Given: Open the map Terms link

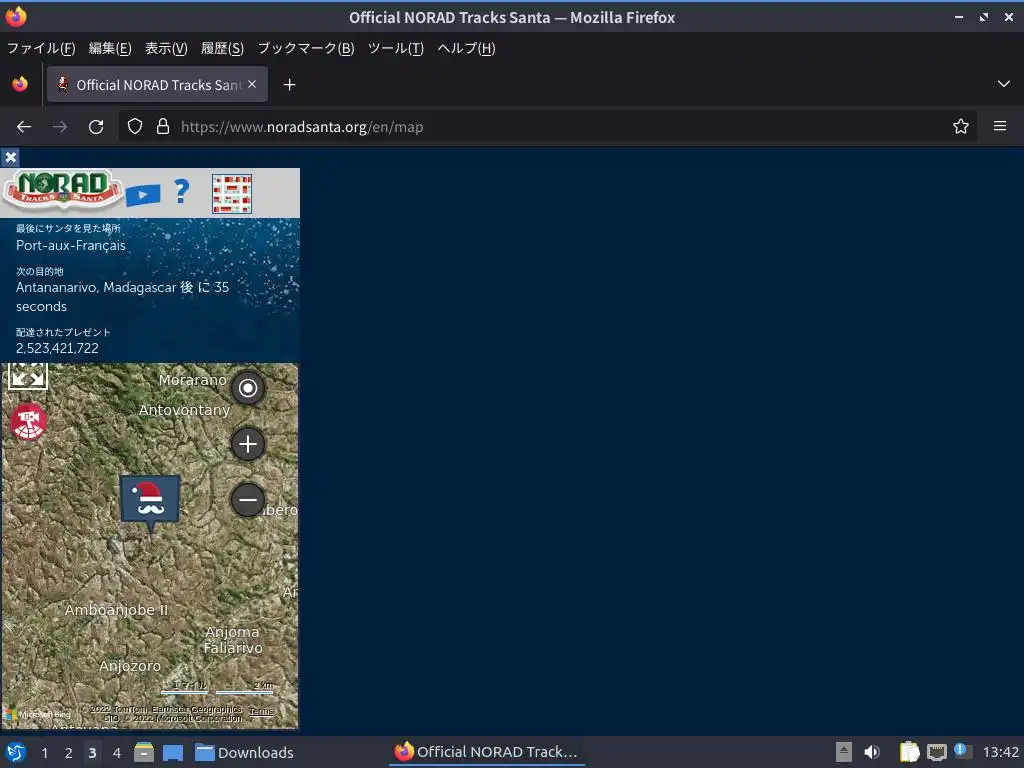Looking at the screenshot, I should click(x=261, y=711).
